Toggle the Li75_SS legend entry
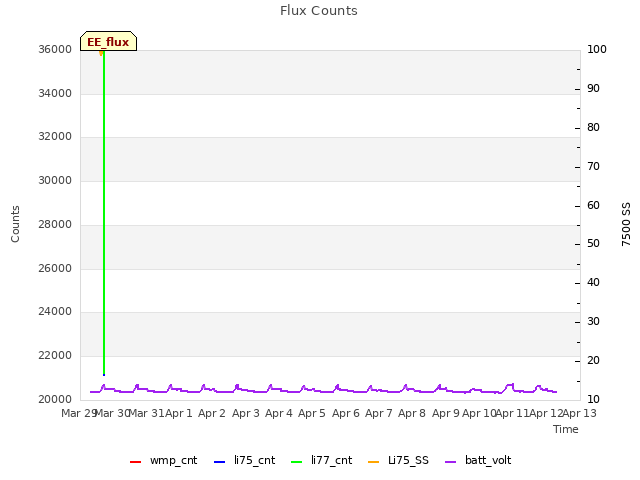 pos(398,460)
